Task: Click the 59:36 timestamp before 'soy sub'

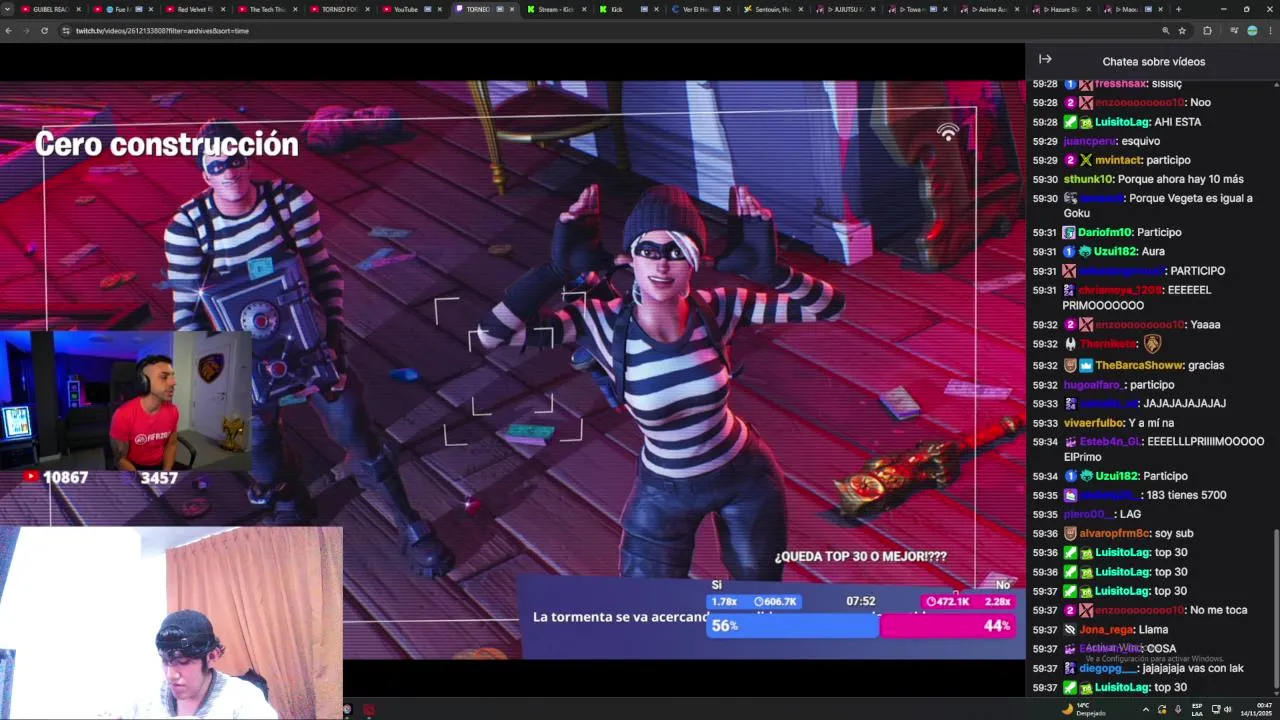Action: tap(1045, 534)
